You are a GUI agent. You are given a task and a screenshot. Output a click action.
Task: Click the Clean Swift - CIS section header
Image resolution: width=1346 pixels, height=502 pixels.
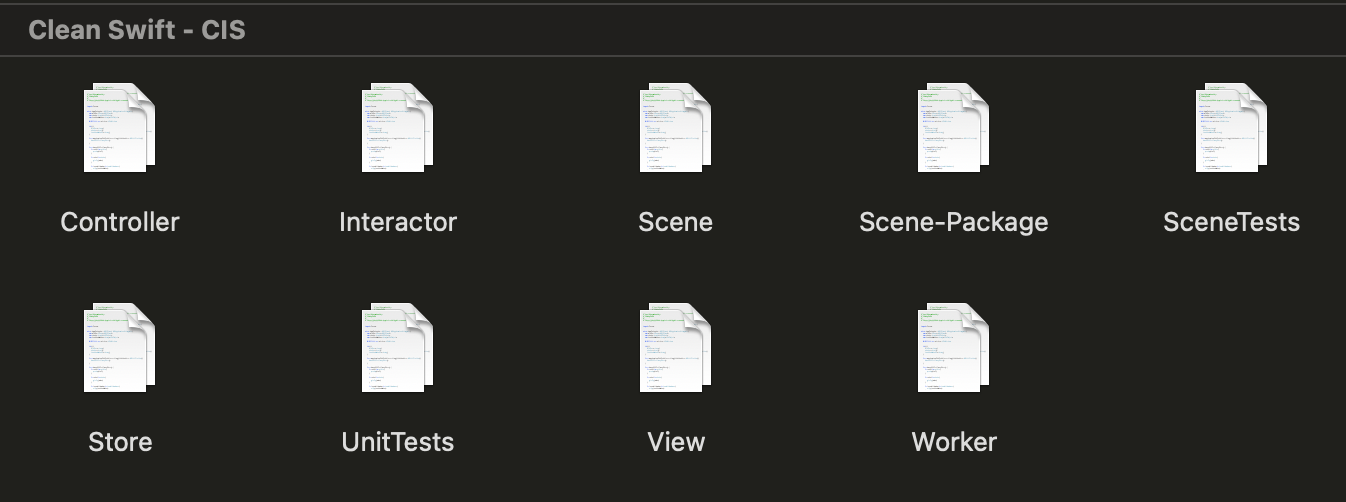tap(137, 30)
